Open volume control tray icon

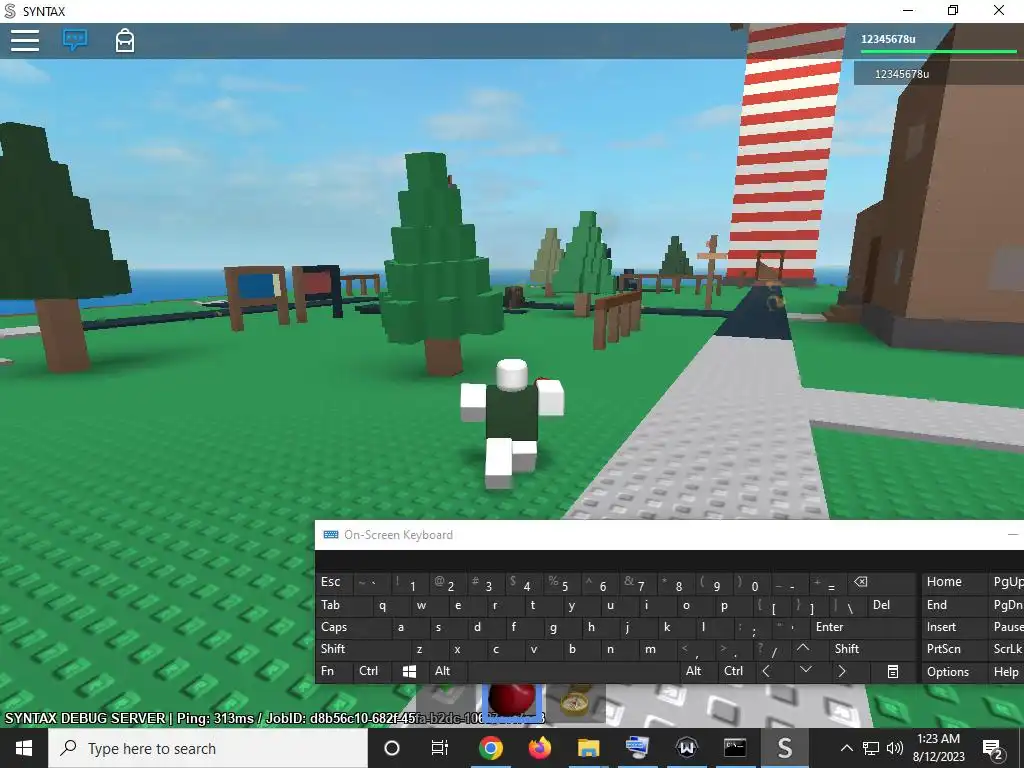coord(895,748)
